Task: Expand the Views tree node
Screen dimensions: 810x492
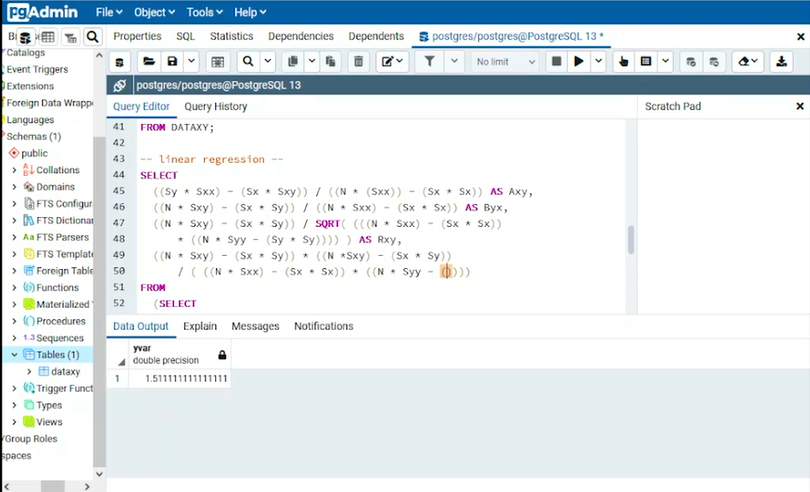Action: [x=14, y=422]
